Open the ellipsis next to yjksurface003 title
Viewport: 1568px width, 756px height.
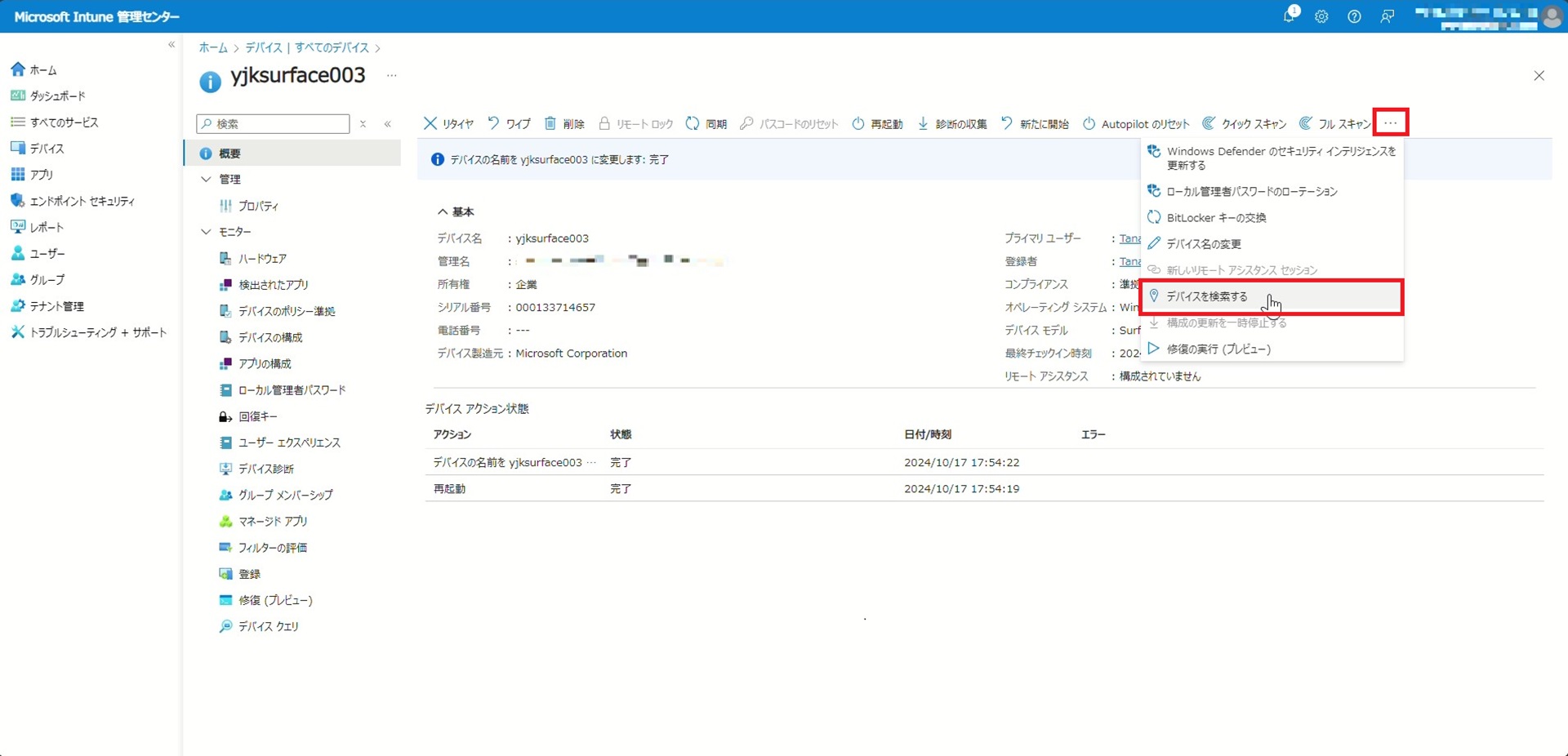tap(392, 75)
